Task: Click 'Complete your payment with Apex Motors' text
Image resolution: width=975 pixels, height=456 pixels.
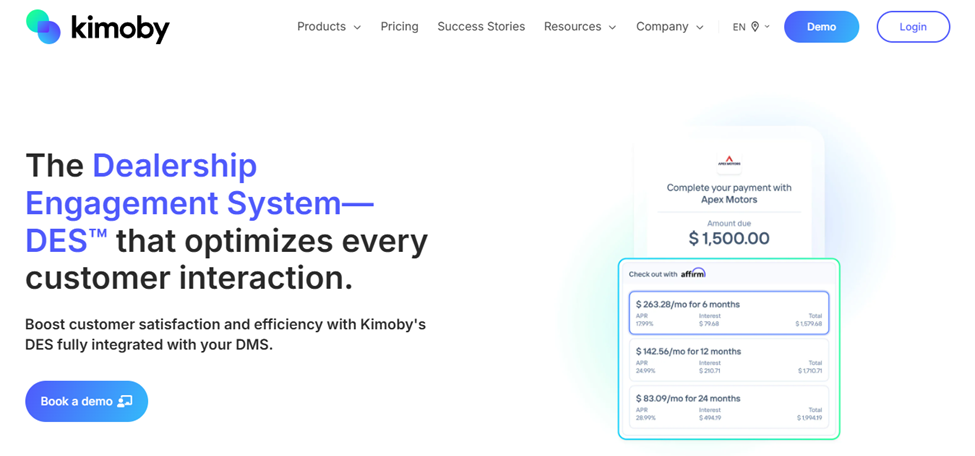Action: pyautogui.click(x=729, y=193)
